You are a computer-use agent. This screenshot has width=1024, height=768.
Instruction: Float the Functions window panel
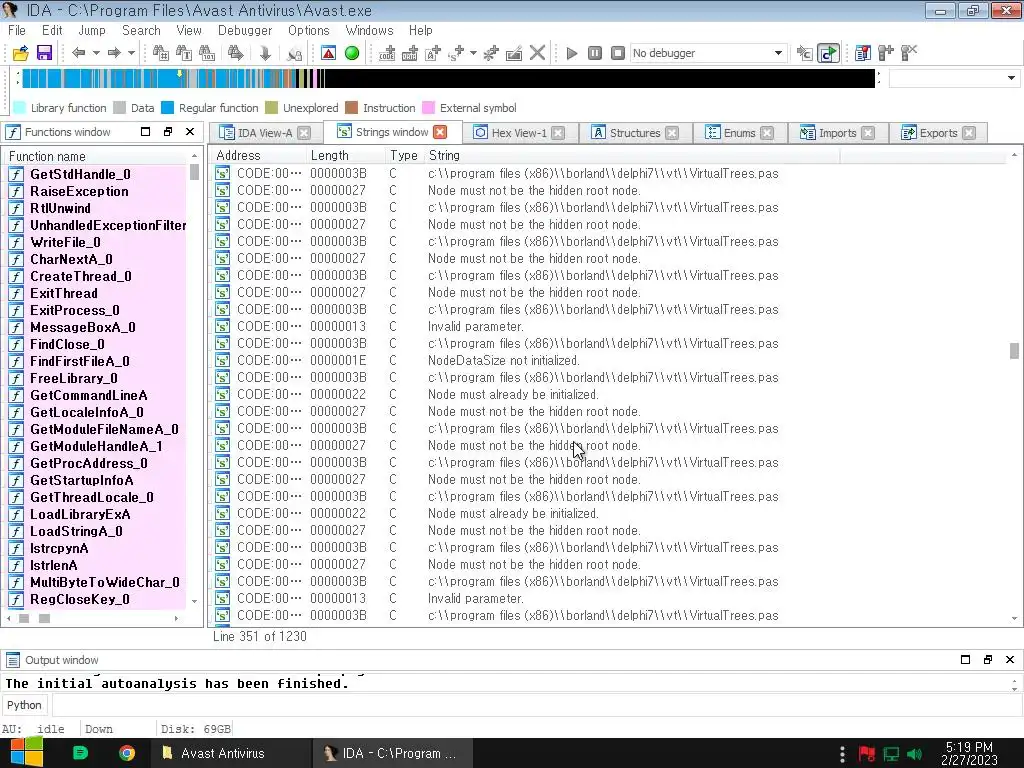tap(168, 131)
